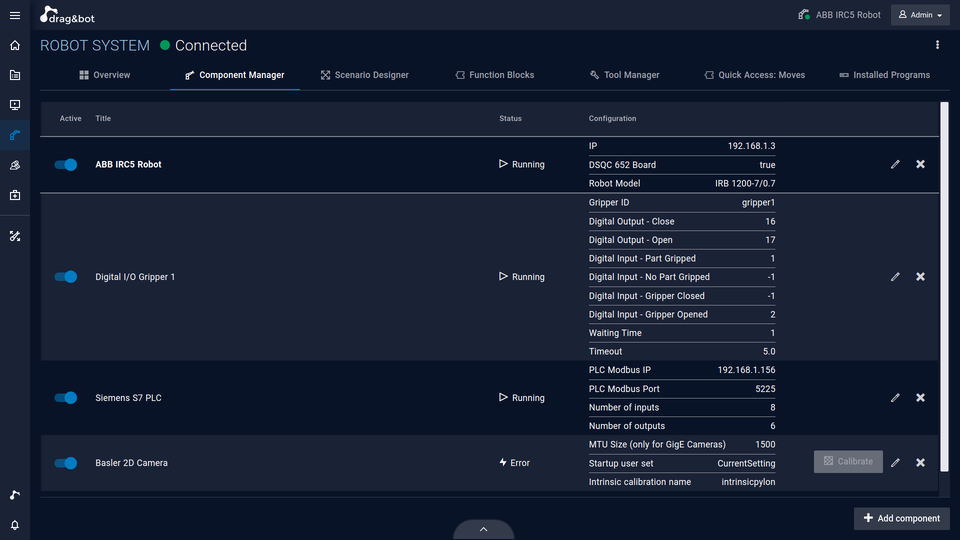960x540 pixels.
Task: Open notifications bell icon
Action: pyautogui.click(x=15, y=525)
